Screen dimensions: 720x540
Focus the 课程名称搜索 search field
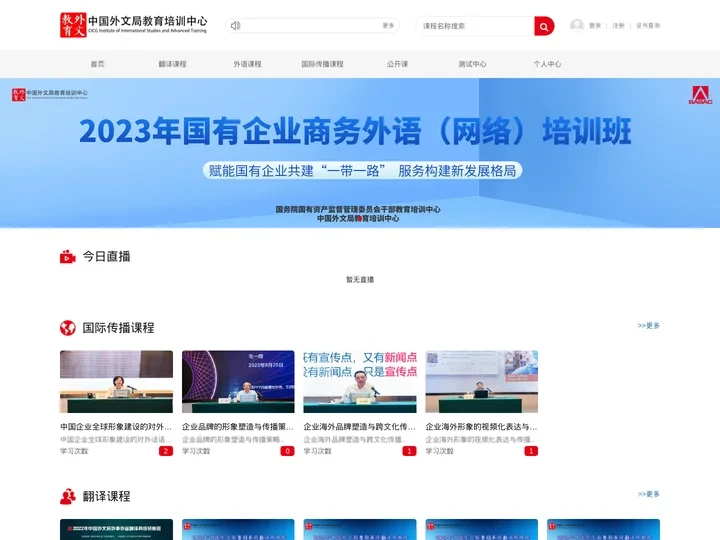click(x=475, y=26)
